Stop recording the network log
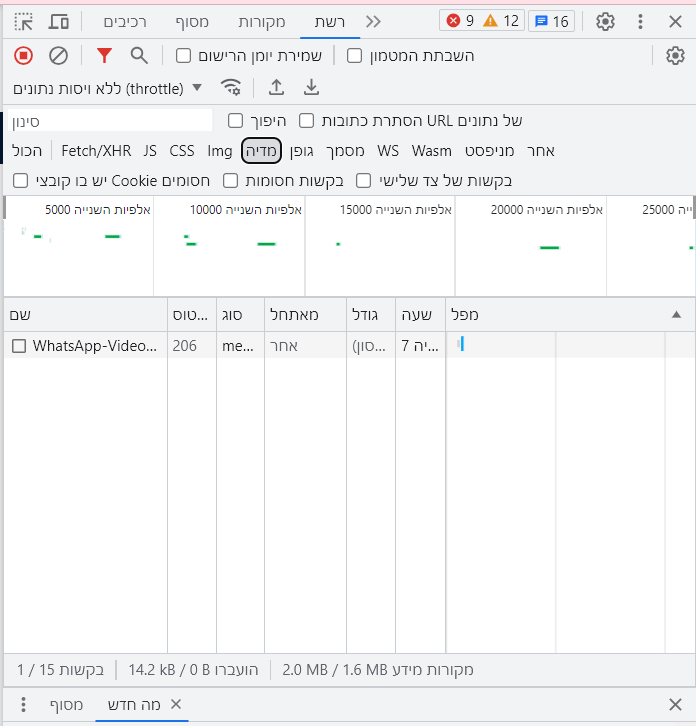This screenshot has width=696, height=726. [23, 56]
